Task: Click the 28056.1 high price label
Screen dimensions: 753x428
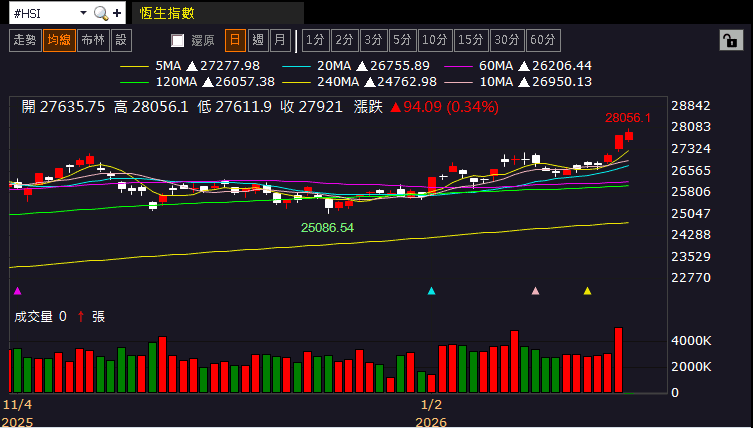Action: [x=628, y=118]
